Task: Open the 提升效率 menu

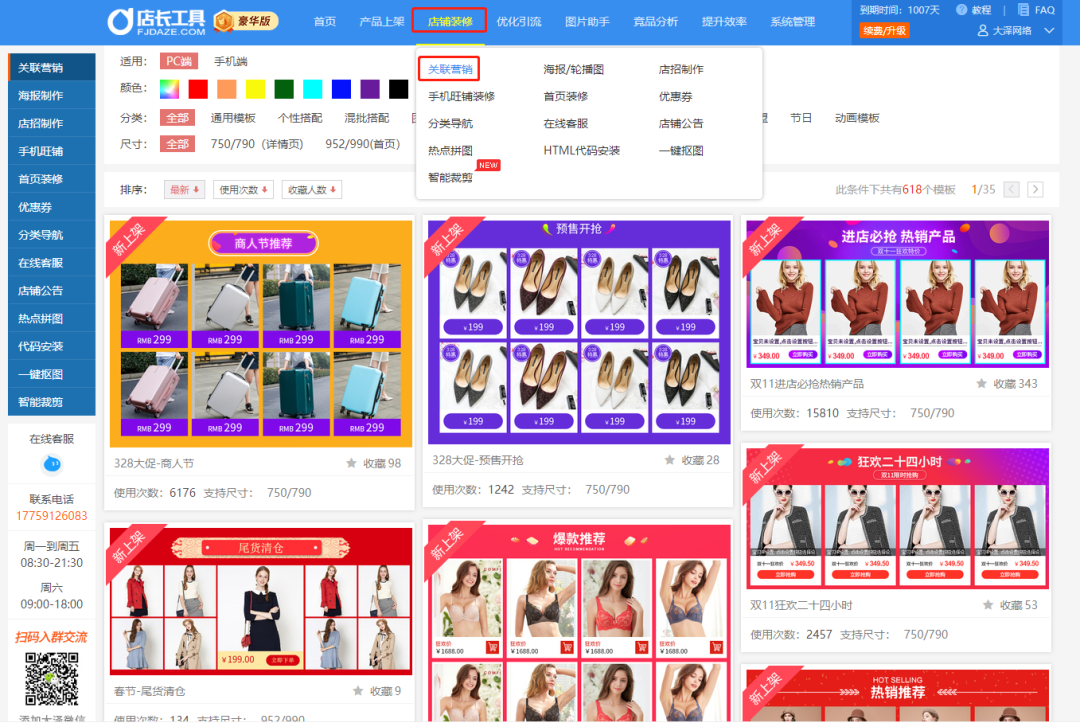Action: click(724, 21)
